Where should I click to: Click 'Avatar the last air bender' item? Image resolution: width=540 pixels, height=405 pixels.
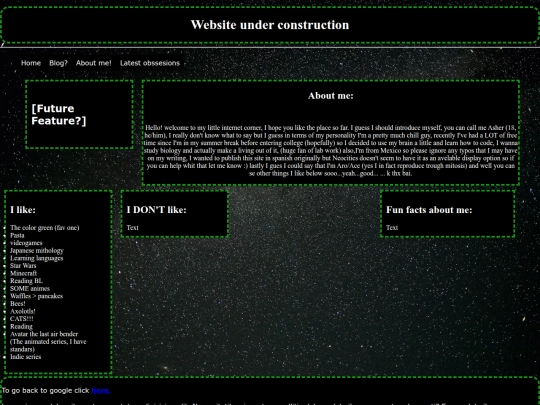(x=48, y=341)
